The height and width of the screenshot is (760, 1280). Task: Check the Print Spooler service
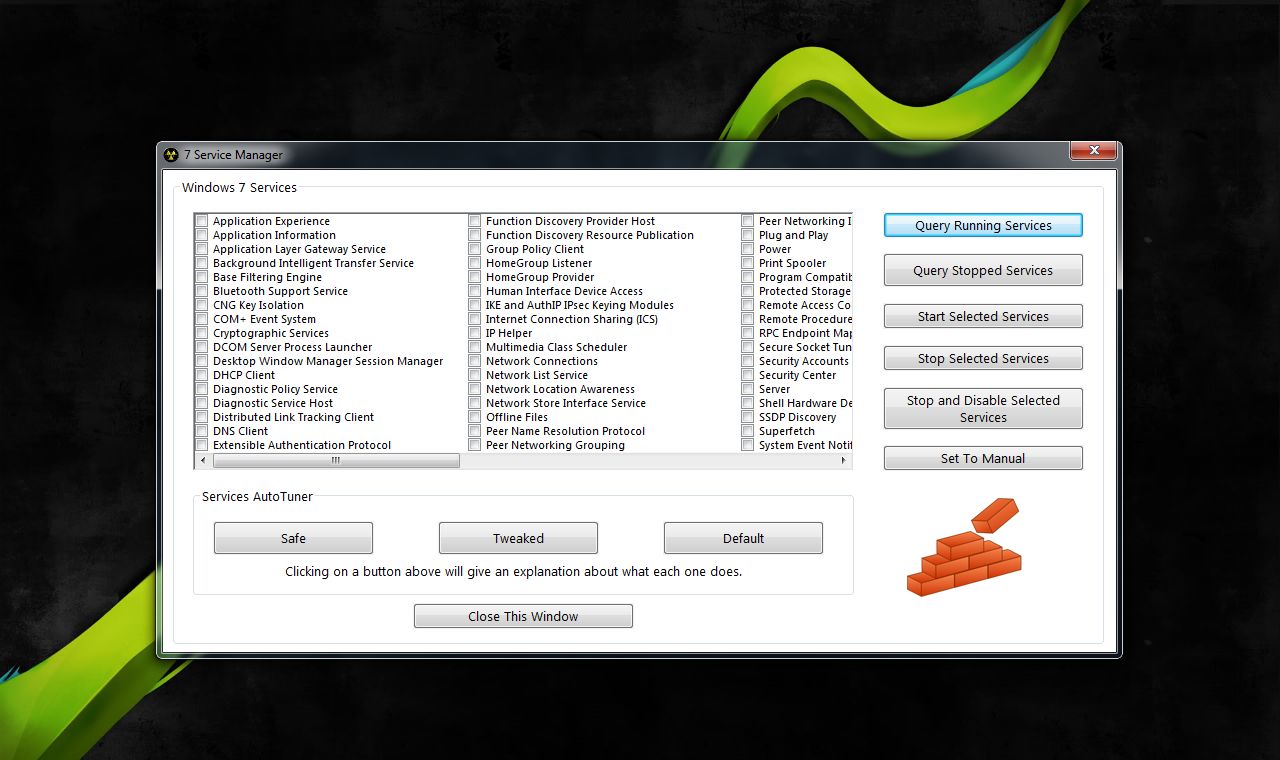pos(748,263)
